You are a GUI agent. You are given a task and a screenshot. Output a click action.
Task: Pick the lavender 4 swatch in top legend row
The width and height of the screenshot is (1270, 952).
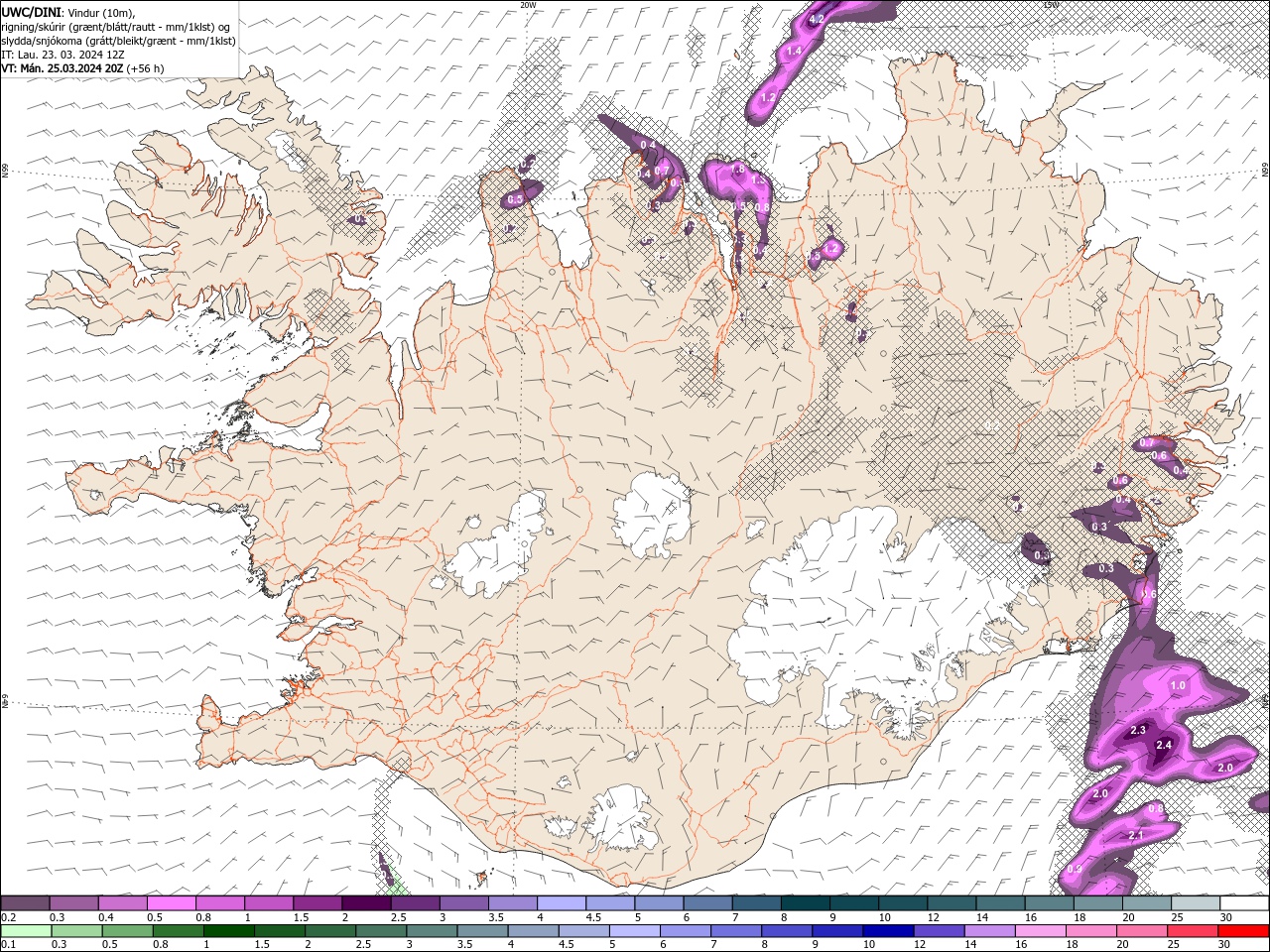point(562,903)
